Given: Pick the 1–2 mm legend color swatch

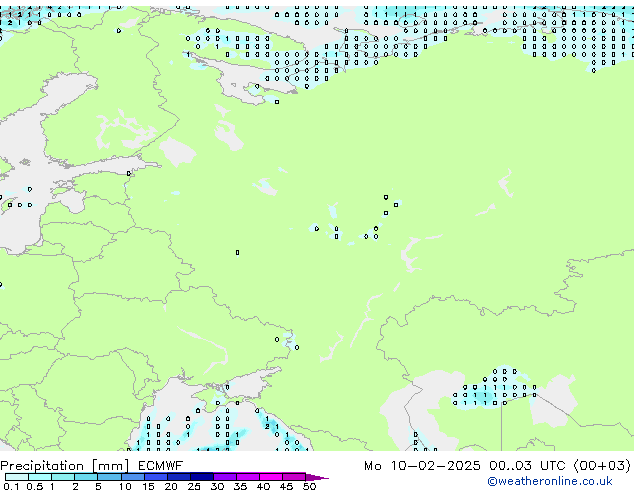Looking at the screenshot, I should [63, 477].
